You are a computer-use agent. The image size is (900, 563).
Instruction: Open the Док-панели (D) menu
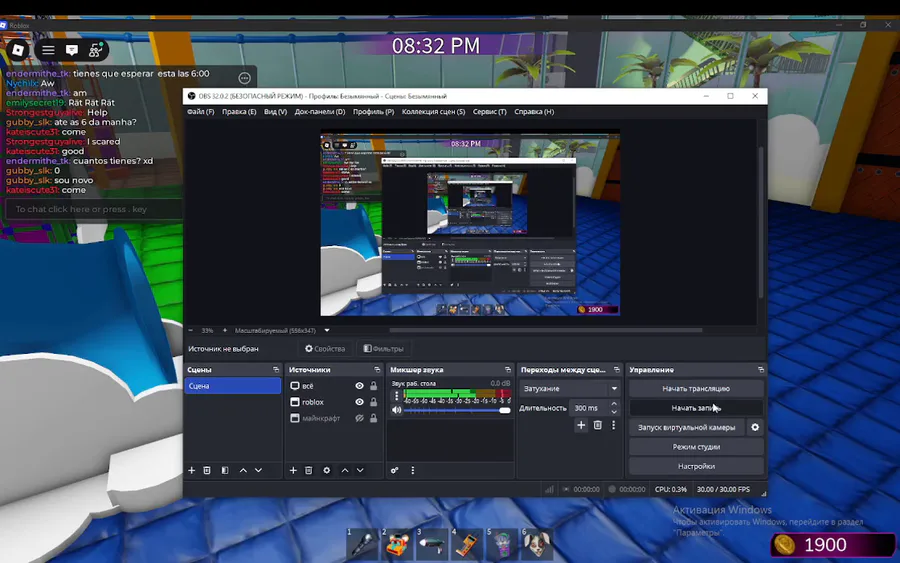click(320, 112)
